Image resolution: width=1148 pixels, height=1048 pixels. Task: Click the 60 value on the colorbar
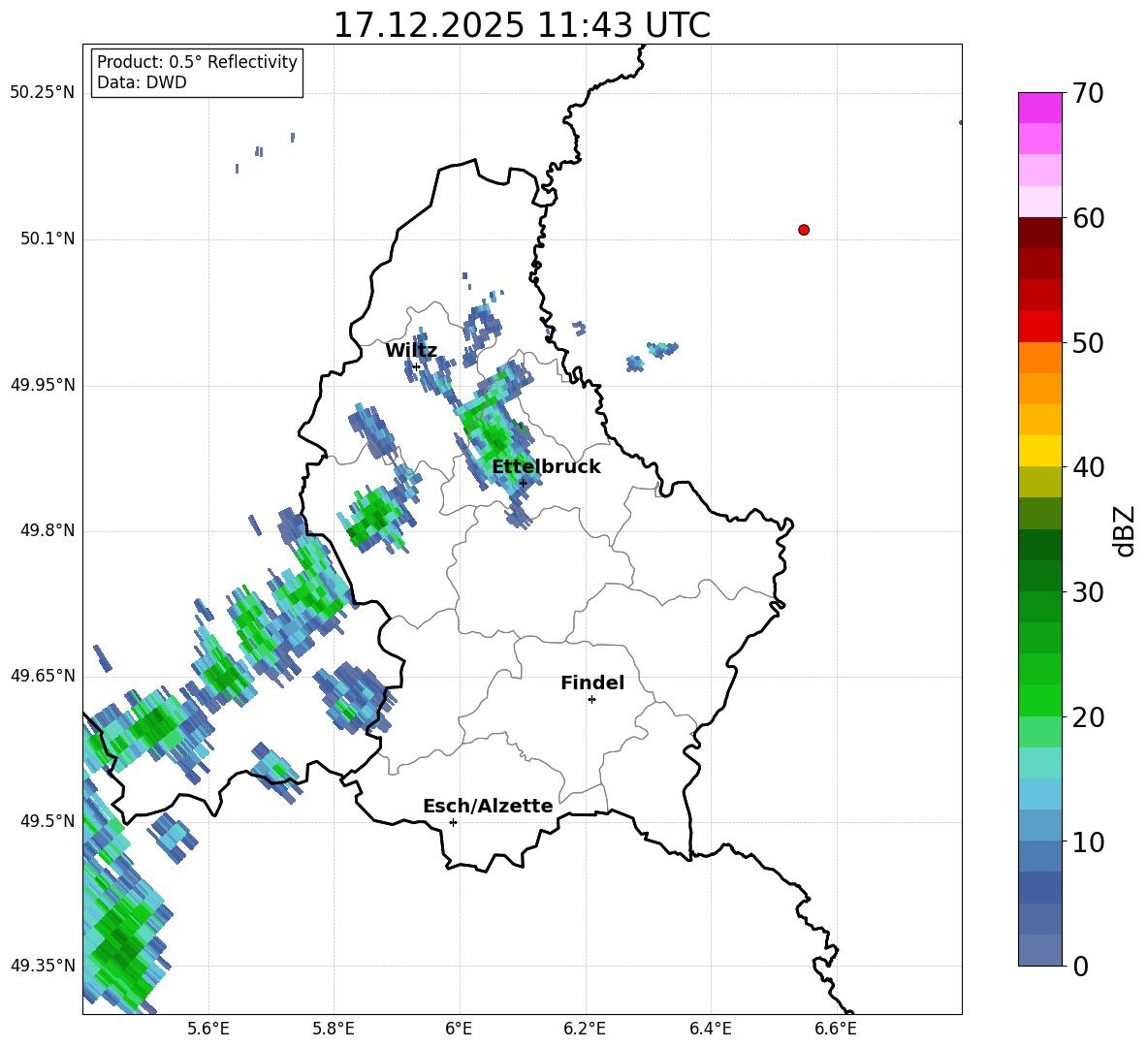(1088, 218)
